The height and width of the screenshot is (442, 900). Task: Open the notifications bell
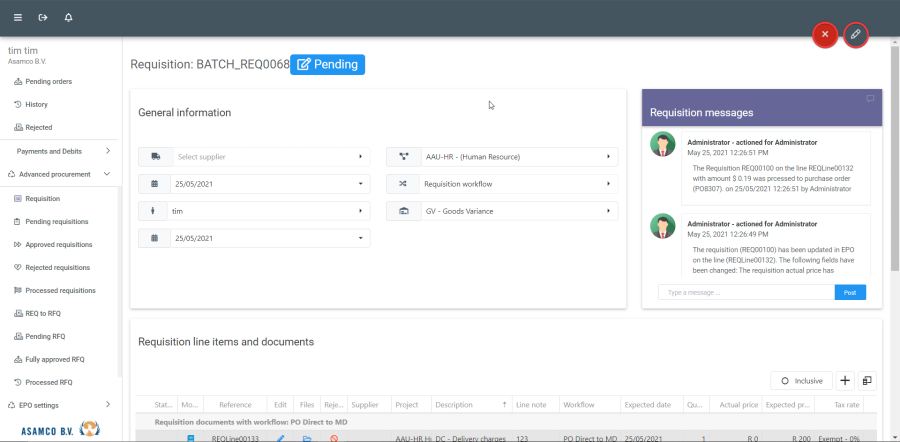(x=69, y=18)
